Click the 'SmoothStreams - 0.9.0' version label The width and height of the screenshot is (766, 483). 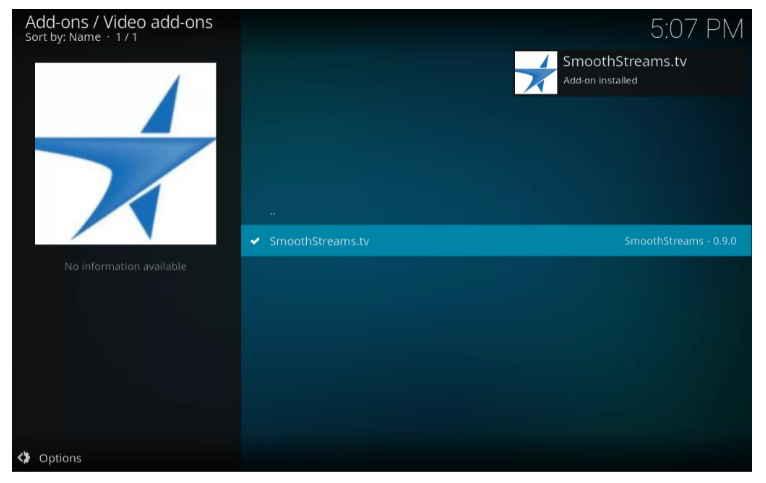click(x=680, y=241)
